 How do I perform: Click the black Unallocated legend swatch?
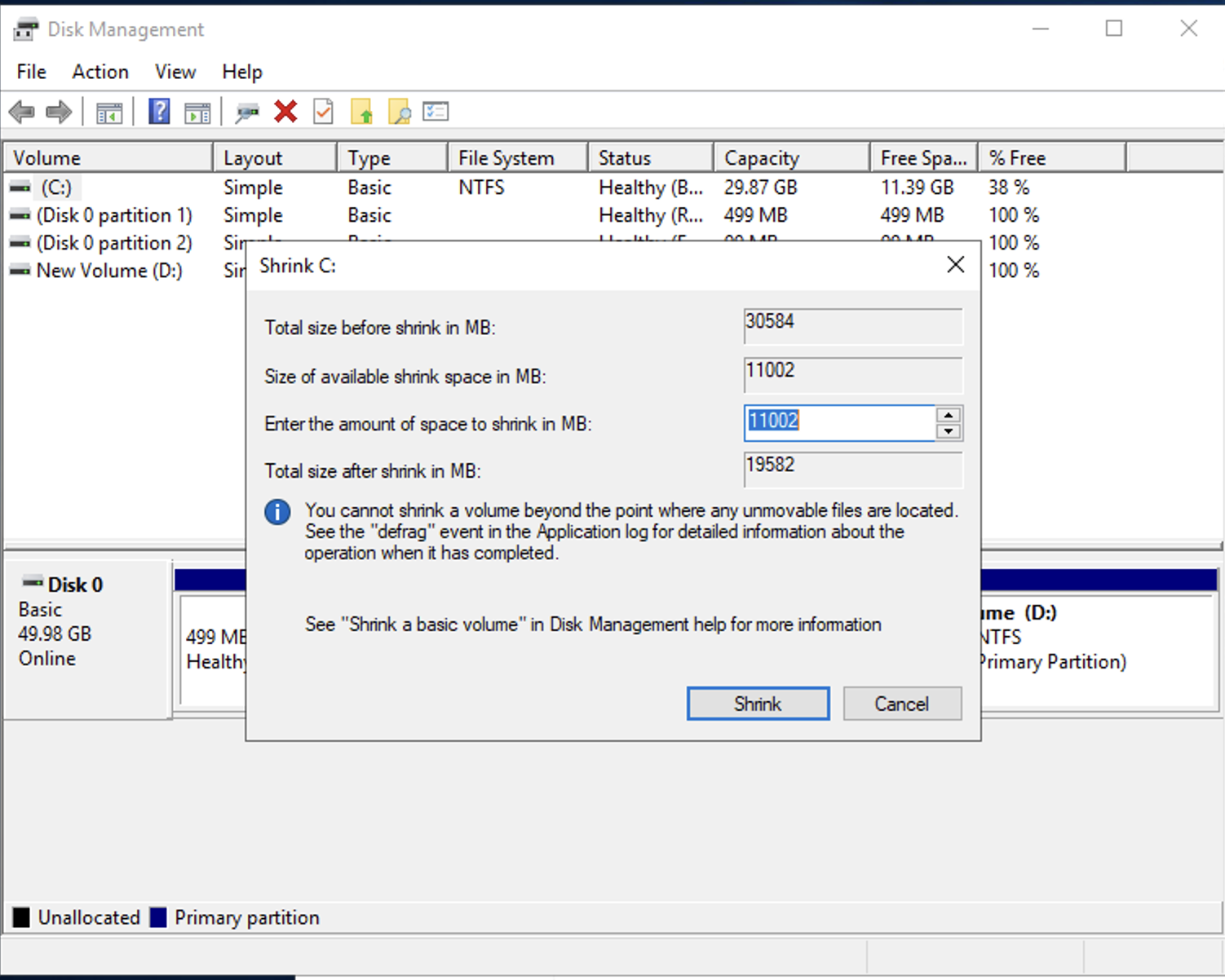pyautogui.click(x=21, y=917)
